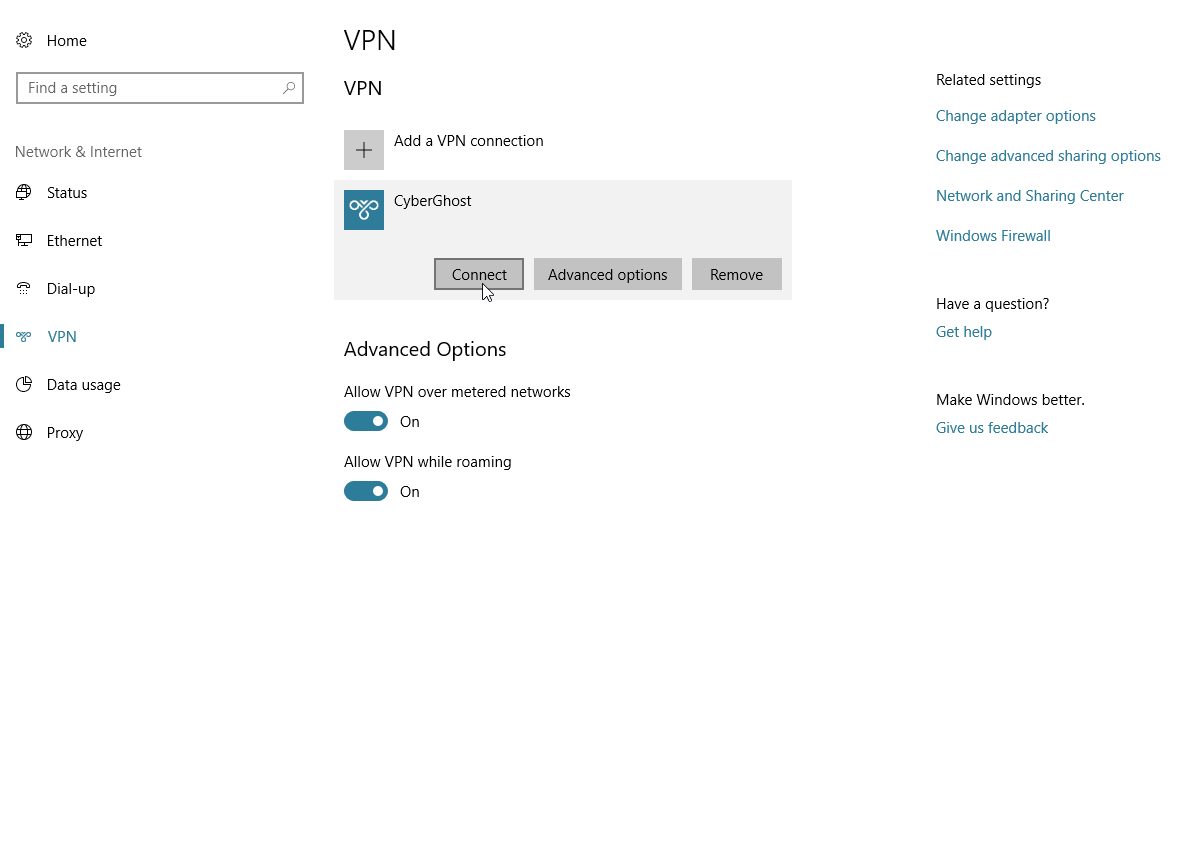Click the VPN sidebar icon
Screen dimensions: 1200x859
click(24, 337)
